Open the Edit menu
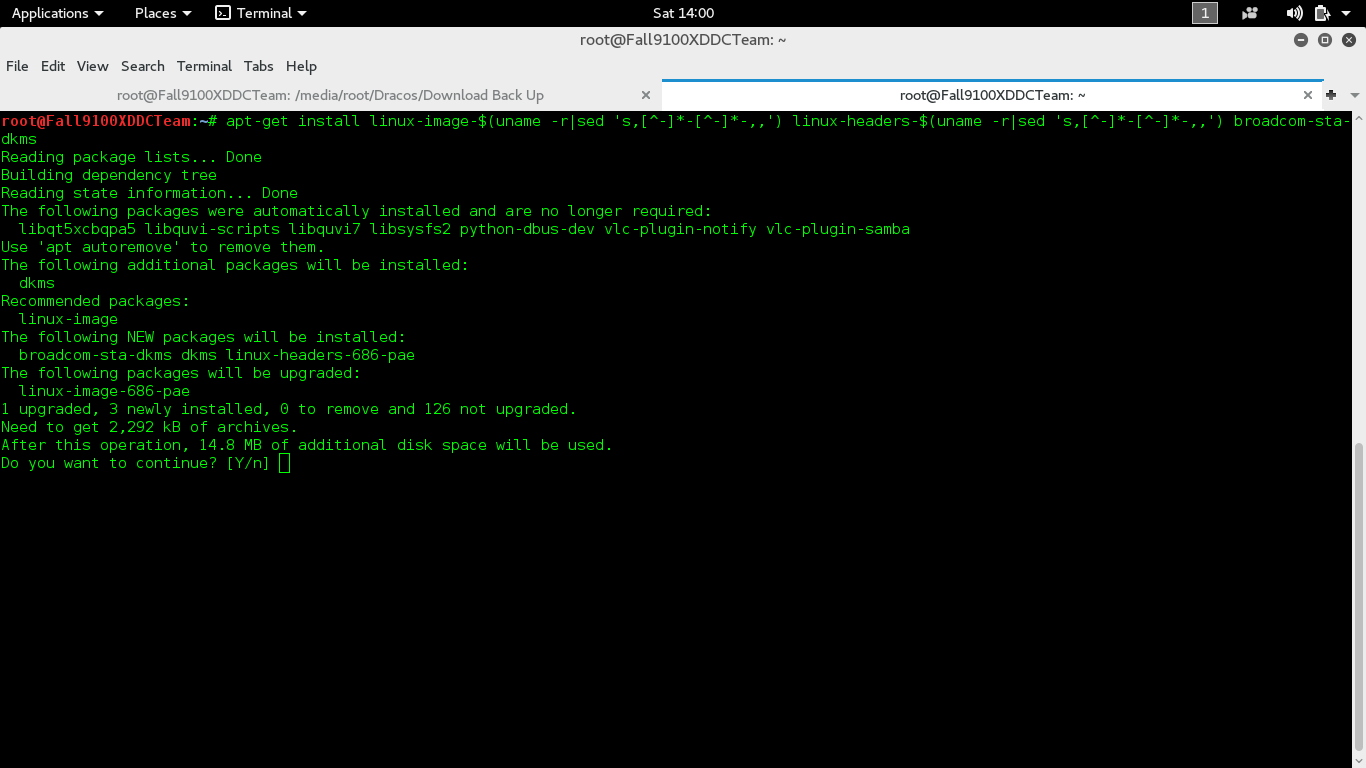1366x768 pixels. [x=52, y=66]
